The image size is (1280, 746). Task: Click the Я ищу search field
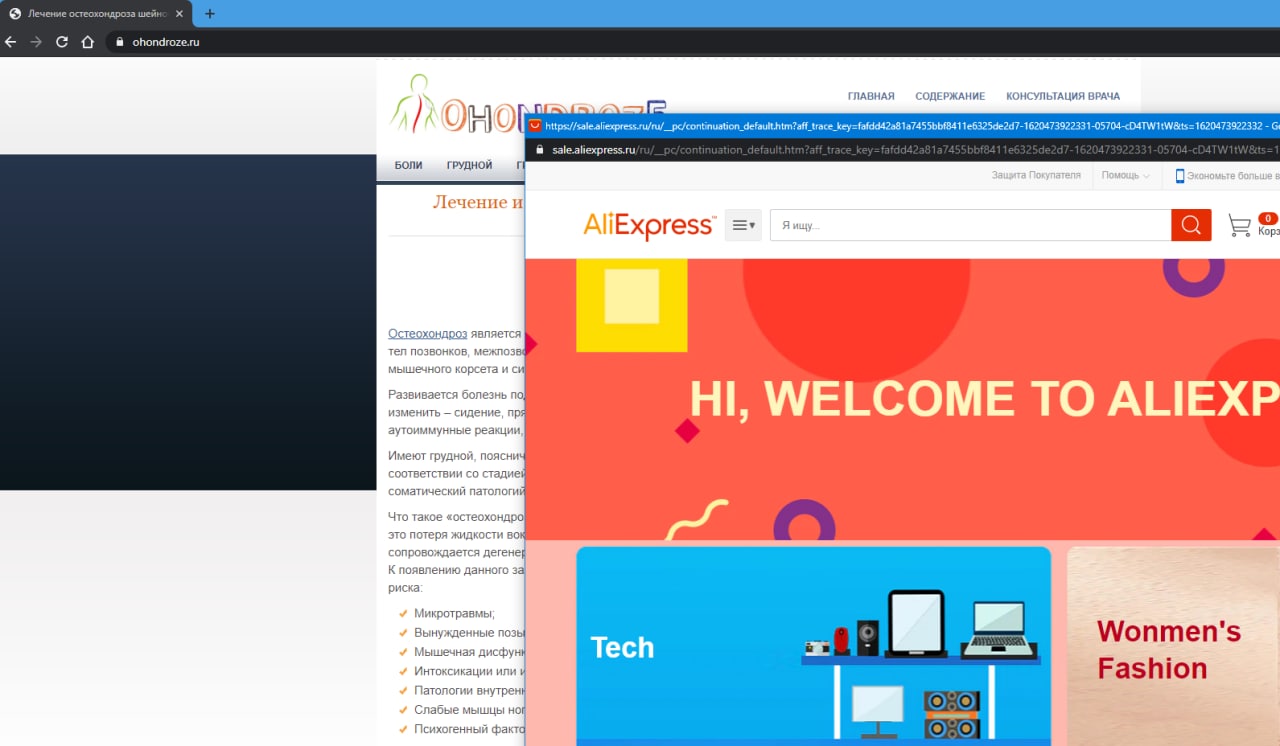click(971, 225)
